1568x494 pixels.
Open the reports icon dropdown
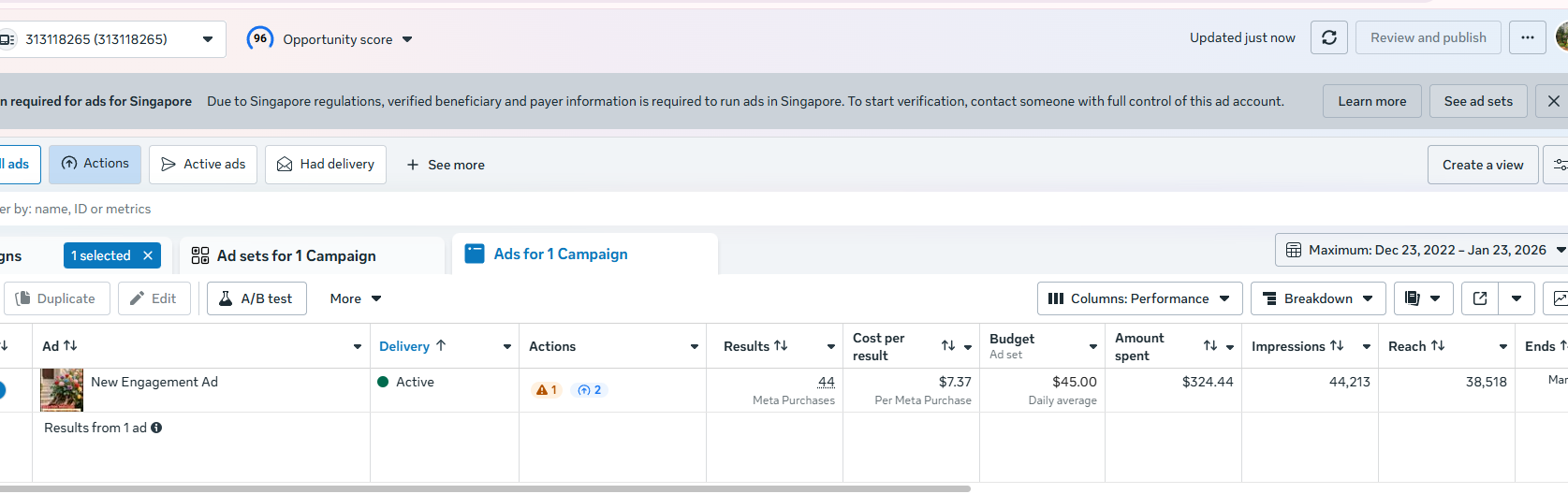point(1423,298)
